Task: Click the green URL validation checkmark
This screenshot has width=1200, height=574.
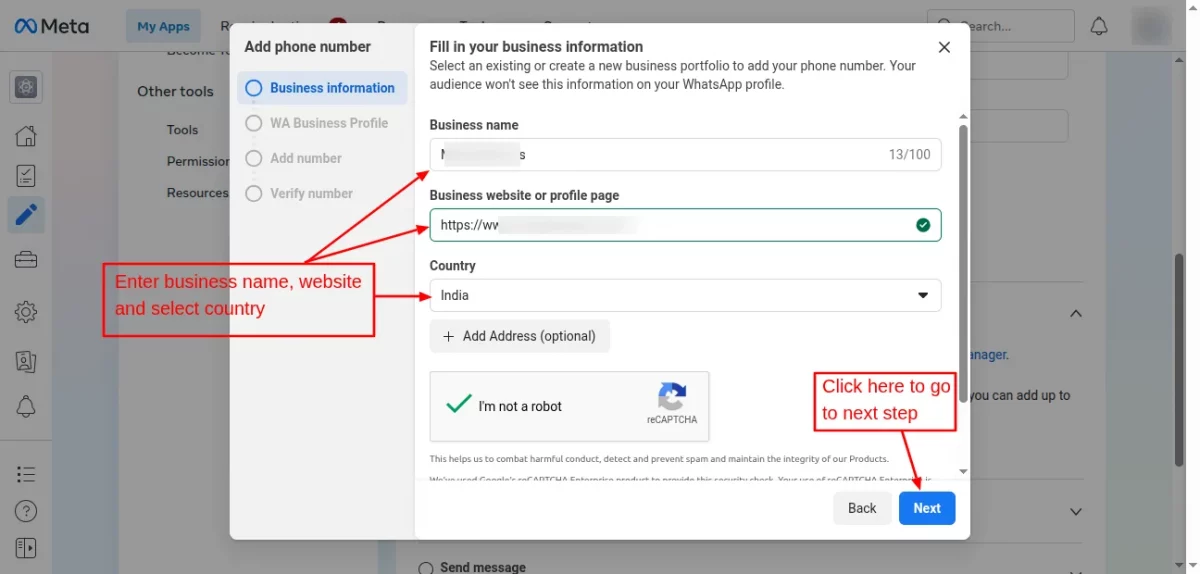Action: [923, 225]
